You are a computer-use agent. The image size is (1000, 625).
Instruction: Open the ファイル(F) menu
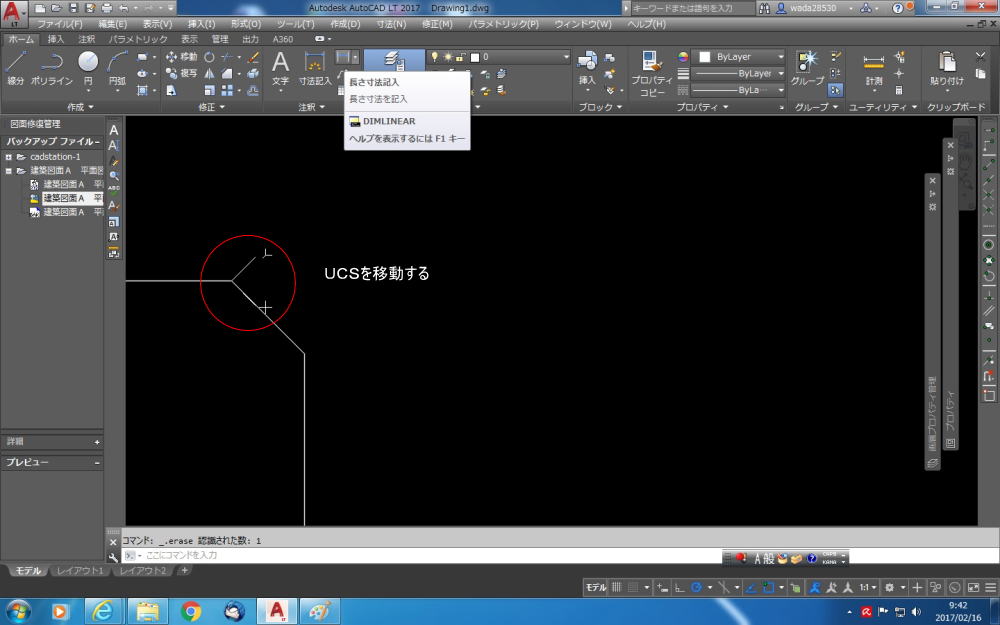(59, 24)
